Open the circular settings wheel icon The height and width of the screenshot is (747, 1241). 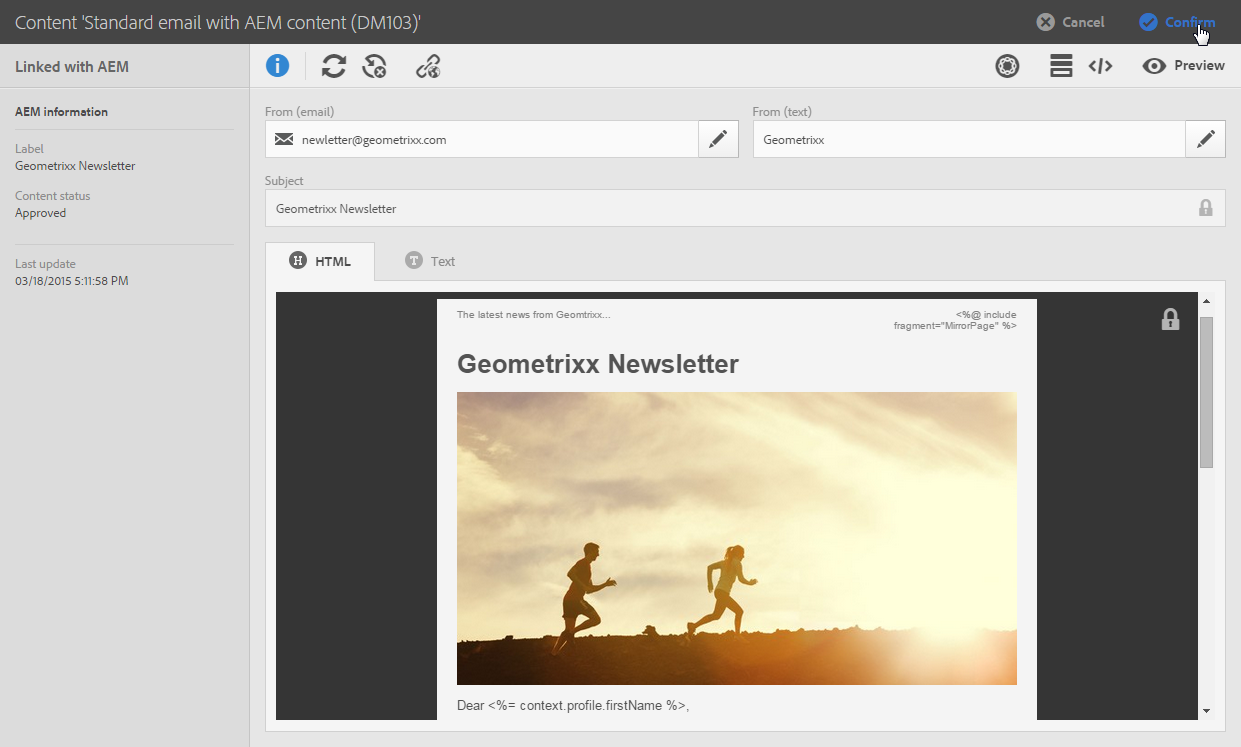click(x=1007, y=66)
